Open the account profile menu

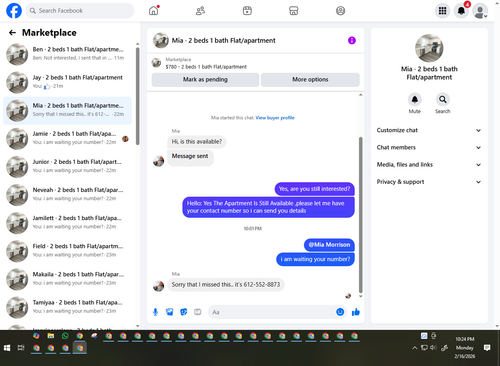480,11
